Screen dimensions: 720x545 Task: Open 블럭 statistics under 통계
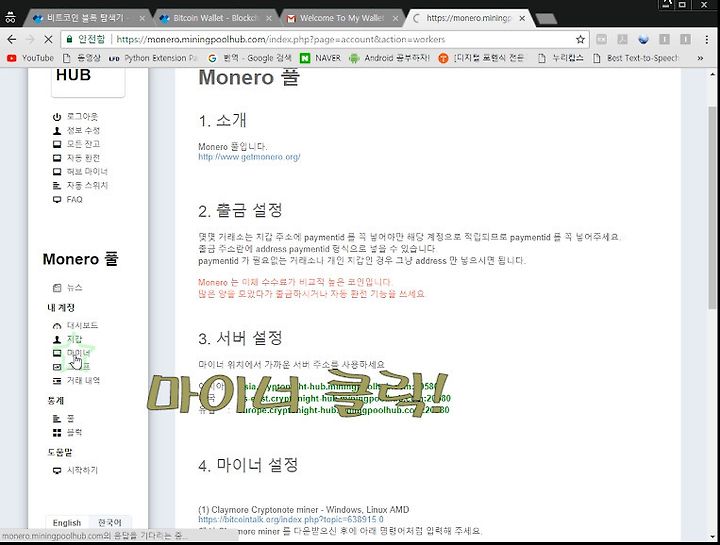pyautogui.click(x=68, y=433)
